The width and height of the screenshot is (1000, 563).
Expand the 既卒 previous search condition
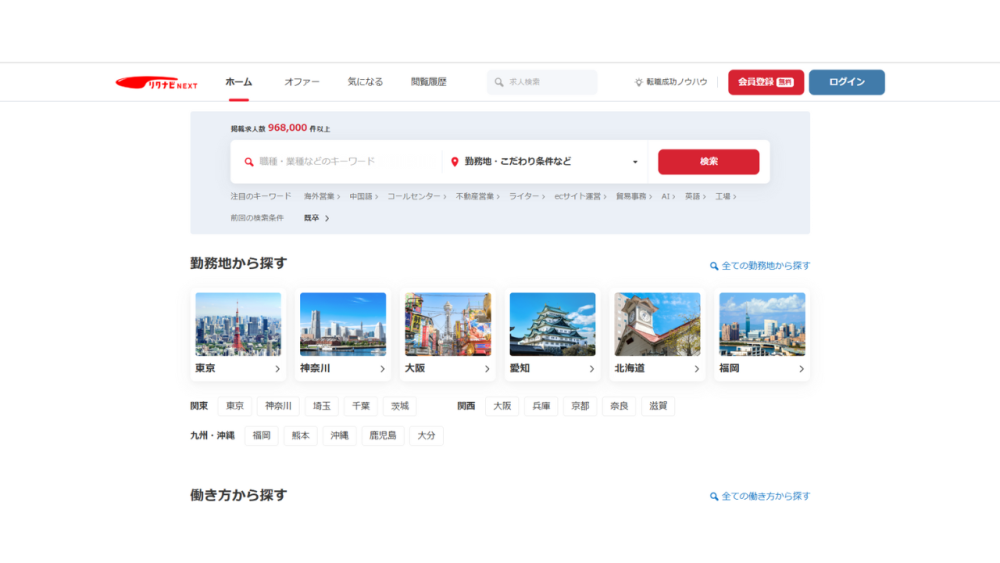(x=326, y=218)
